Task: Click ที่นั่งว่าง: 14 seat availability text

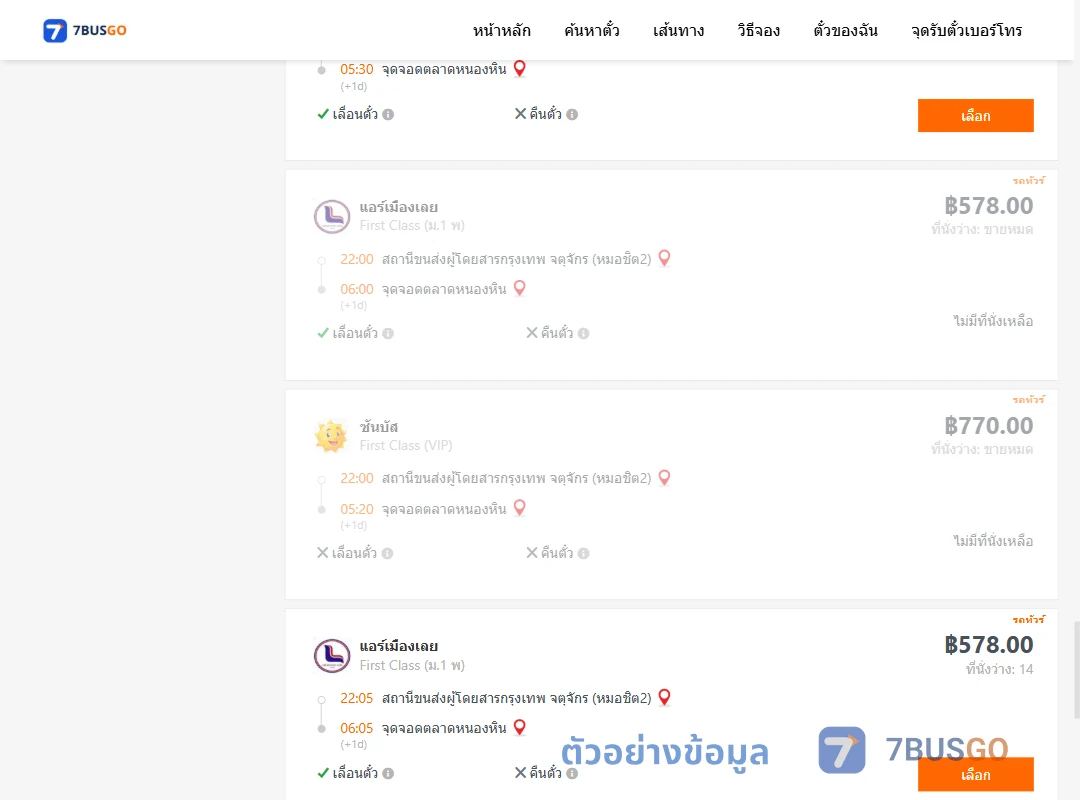Action: pos(999,669)
